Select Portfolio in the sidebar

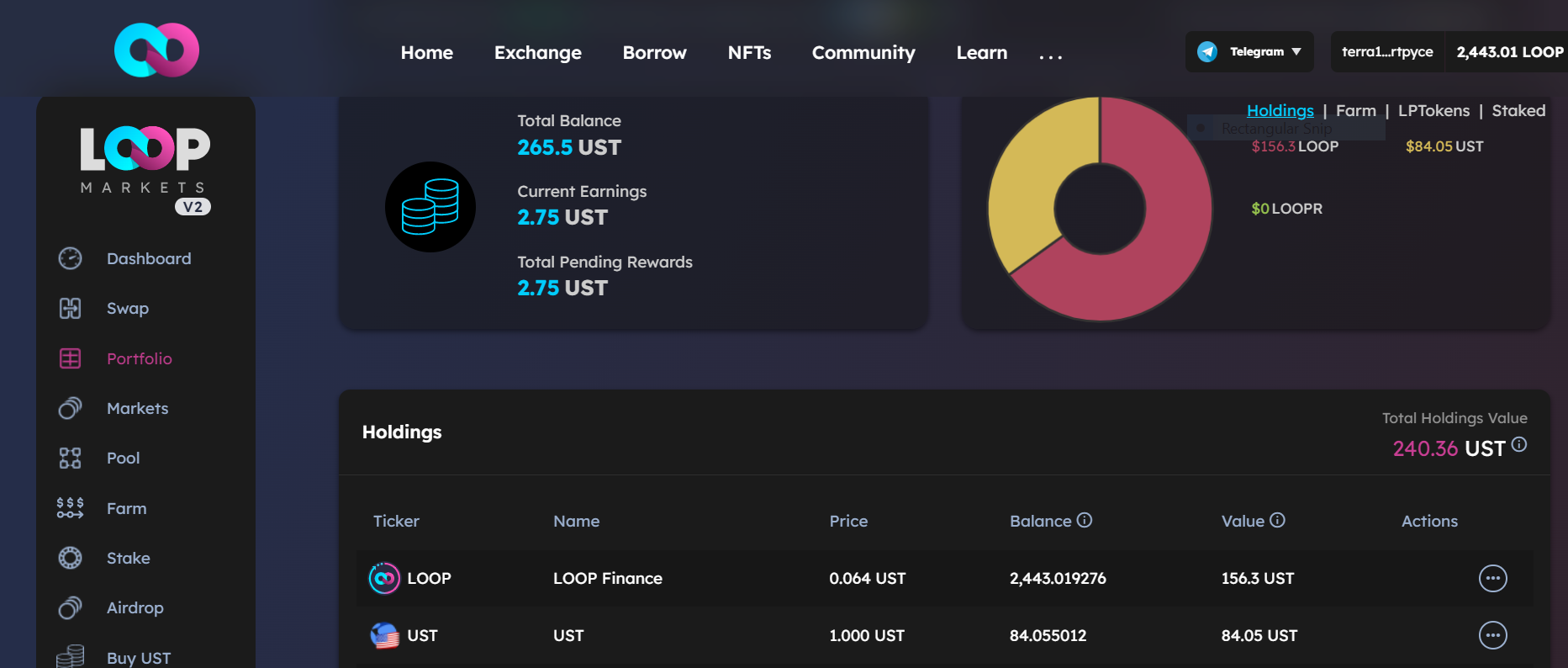pyautogui.click(x=140, y=358)
